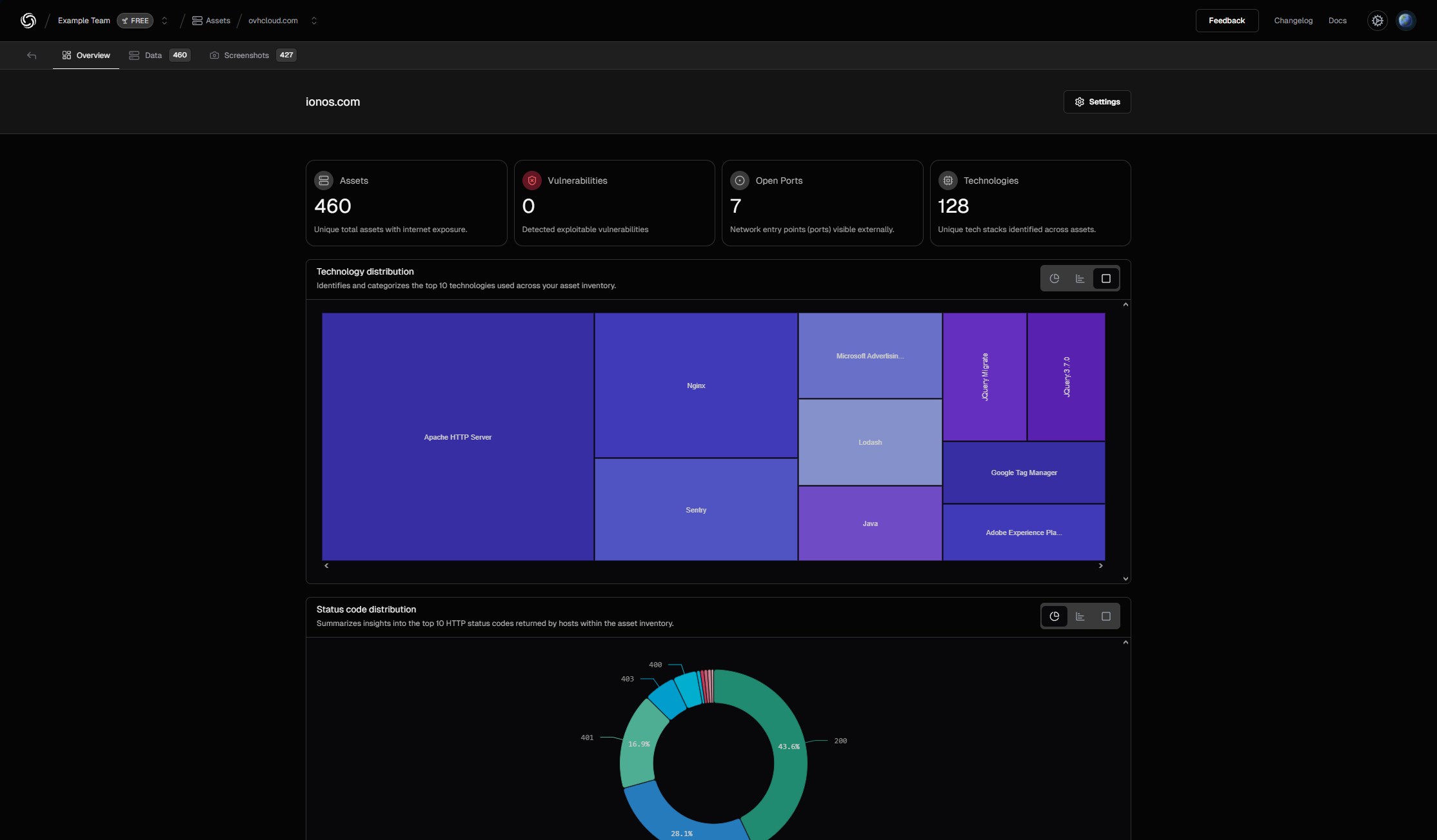The height and width of the screenshot is (840, 1437).
Task: Select the Sentry treemap block
Action: [x=696, y=510]
